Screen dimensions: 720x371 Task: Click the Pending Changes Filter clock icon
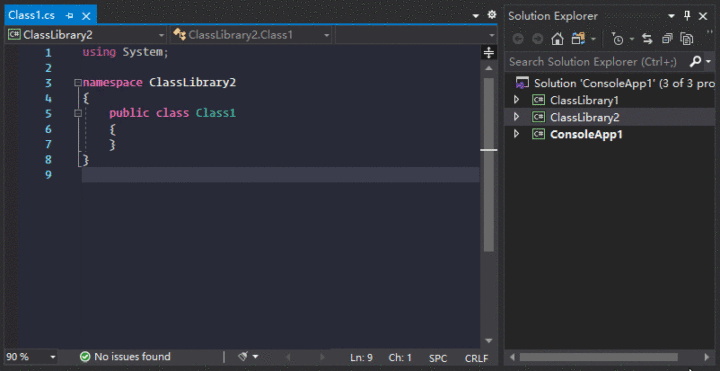point(618,39)
